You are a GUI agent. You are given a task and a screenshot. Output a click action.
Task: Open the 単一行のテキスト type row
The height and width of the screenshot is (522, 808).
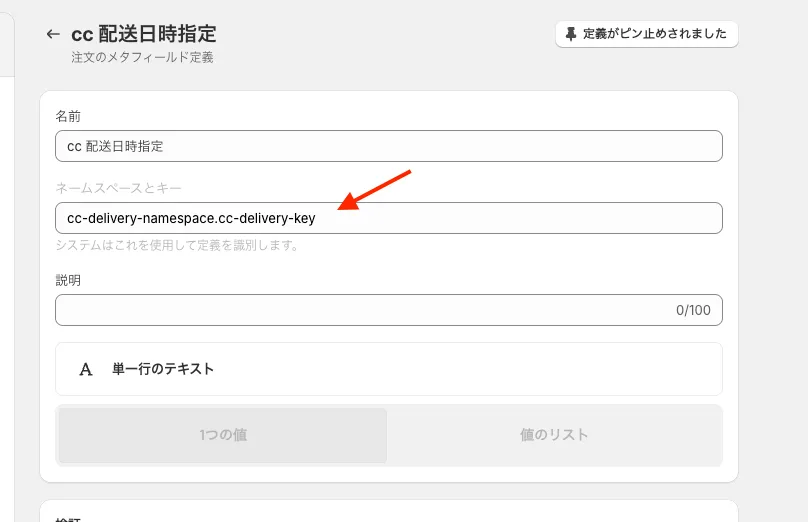[x=388, y=369]
